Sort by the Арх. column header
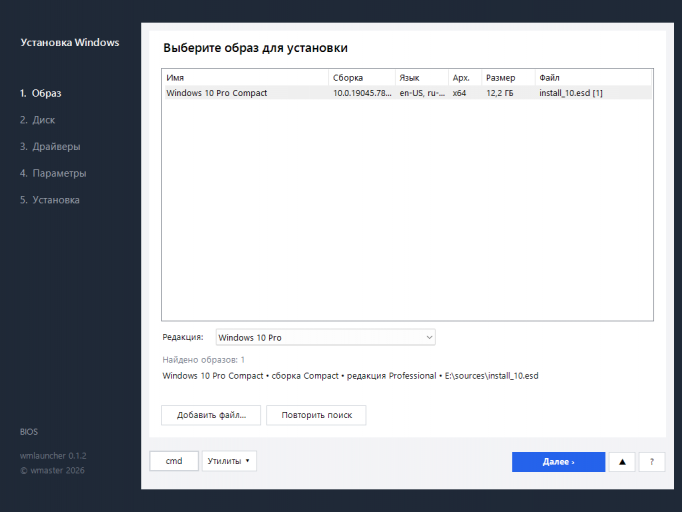 [465, 78]
